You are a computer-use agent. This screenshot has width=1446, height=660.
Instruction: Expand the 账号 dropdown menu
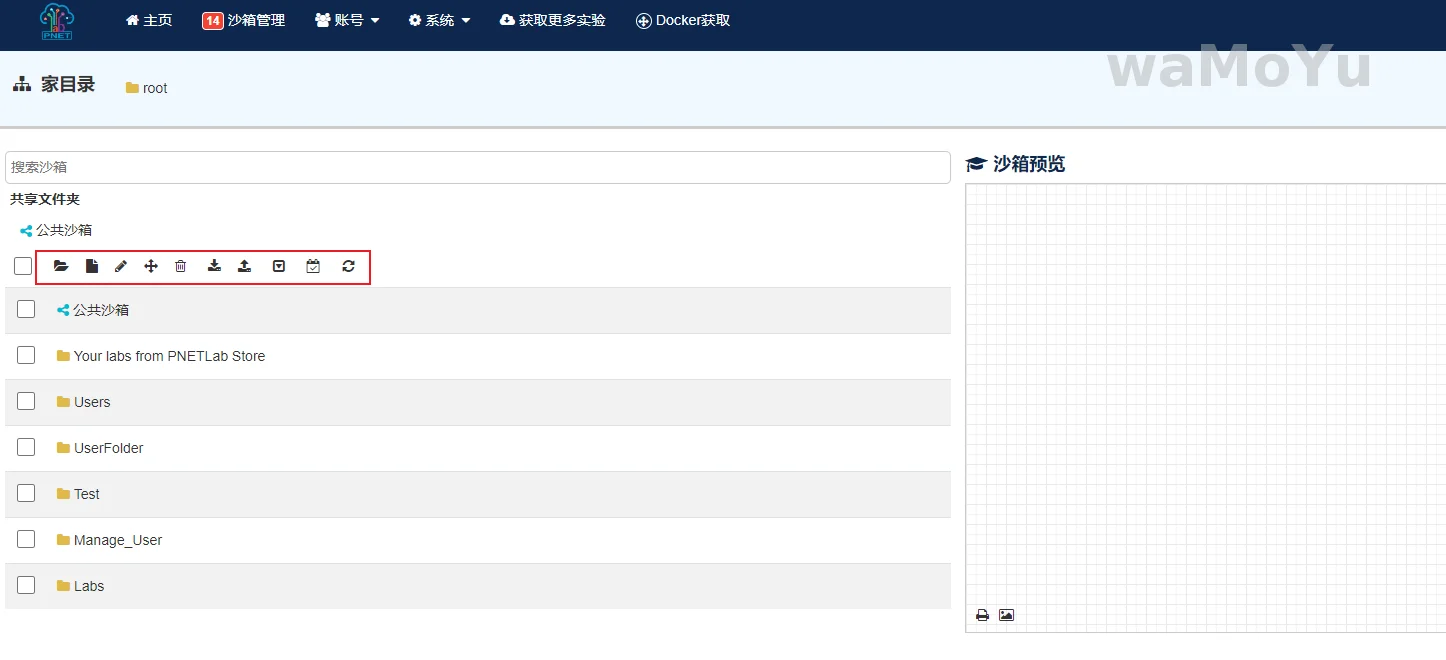pyautogui.click(x=347, y=20)
